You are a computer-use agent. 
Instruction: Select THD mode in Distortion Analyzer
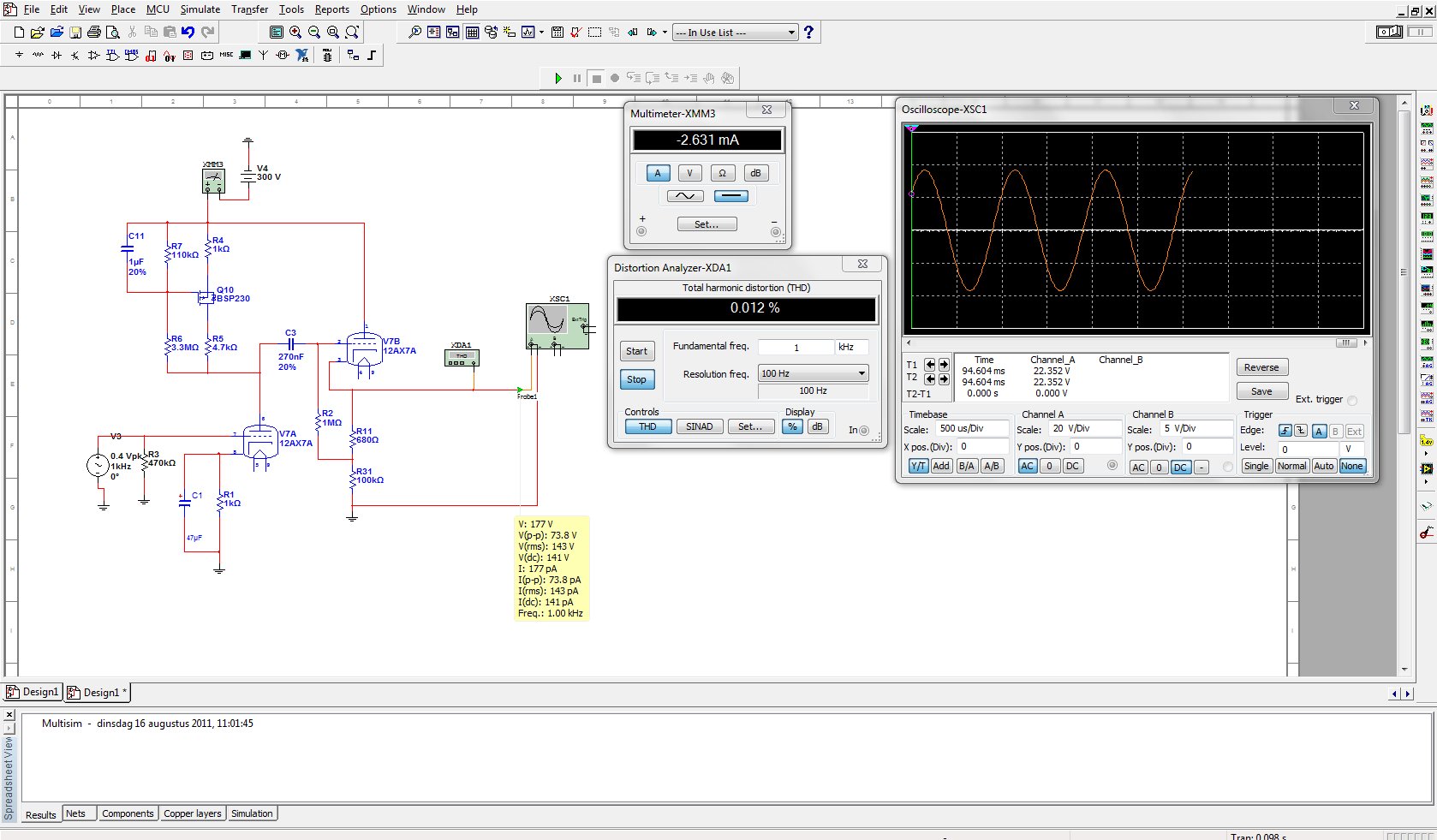coord(647,426)
